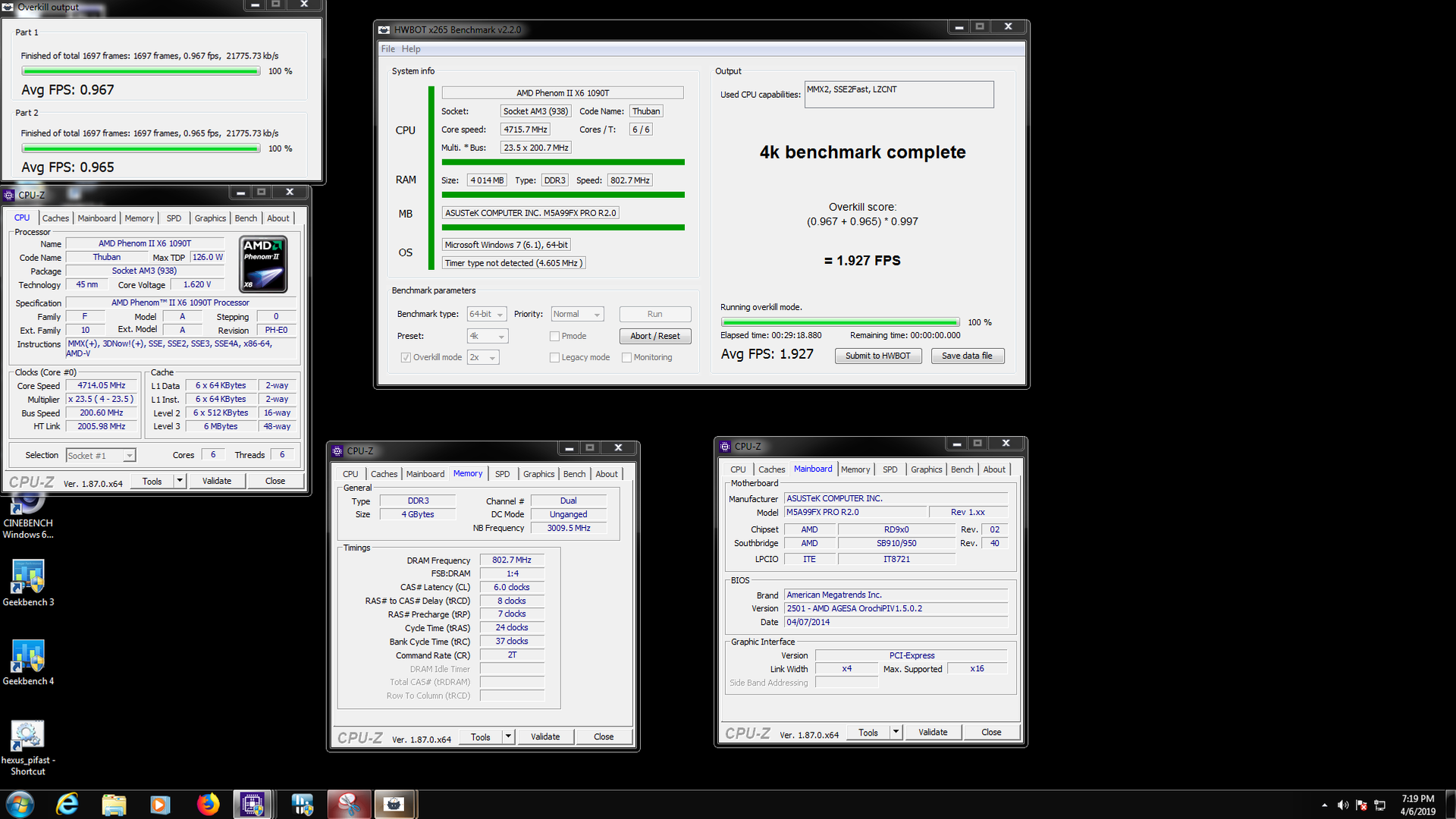The height and width of the screenshot is (819, 1456).
Task: Enable the Monitoring checkbox
Action: pos(626,357)
